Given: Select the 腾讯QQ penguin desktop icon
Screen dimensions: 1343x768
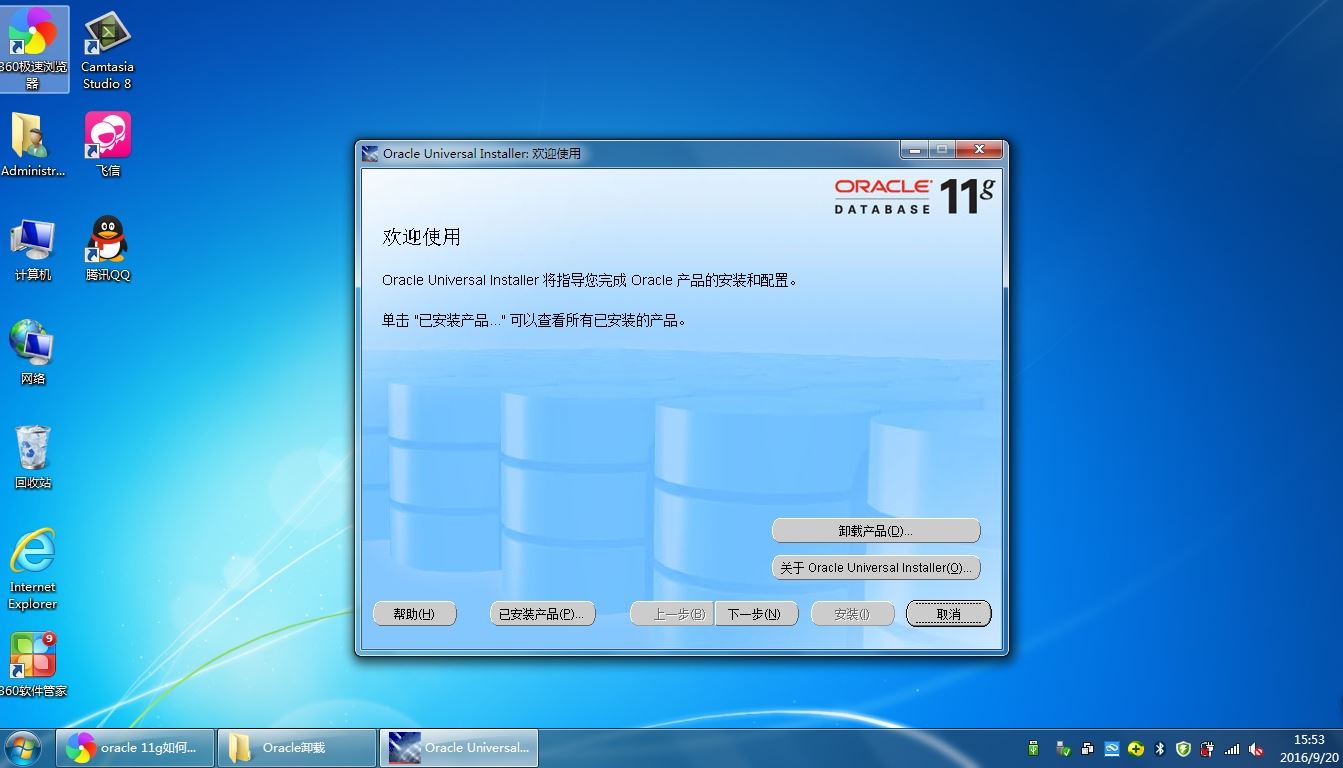Looking at the screenshot, I should click(x=107, y=249).
